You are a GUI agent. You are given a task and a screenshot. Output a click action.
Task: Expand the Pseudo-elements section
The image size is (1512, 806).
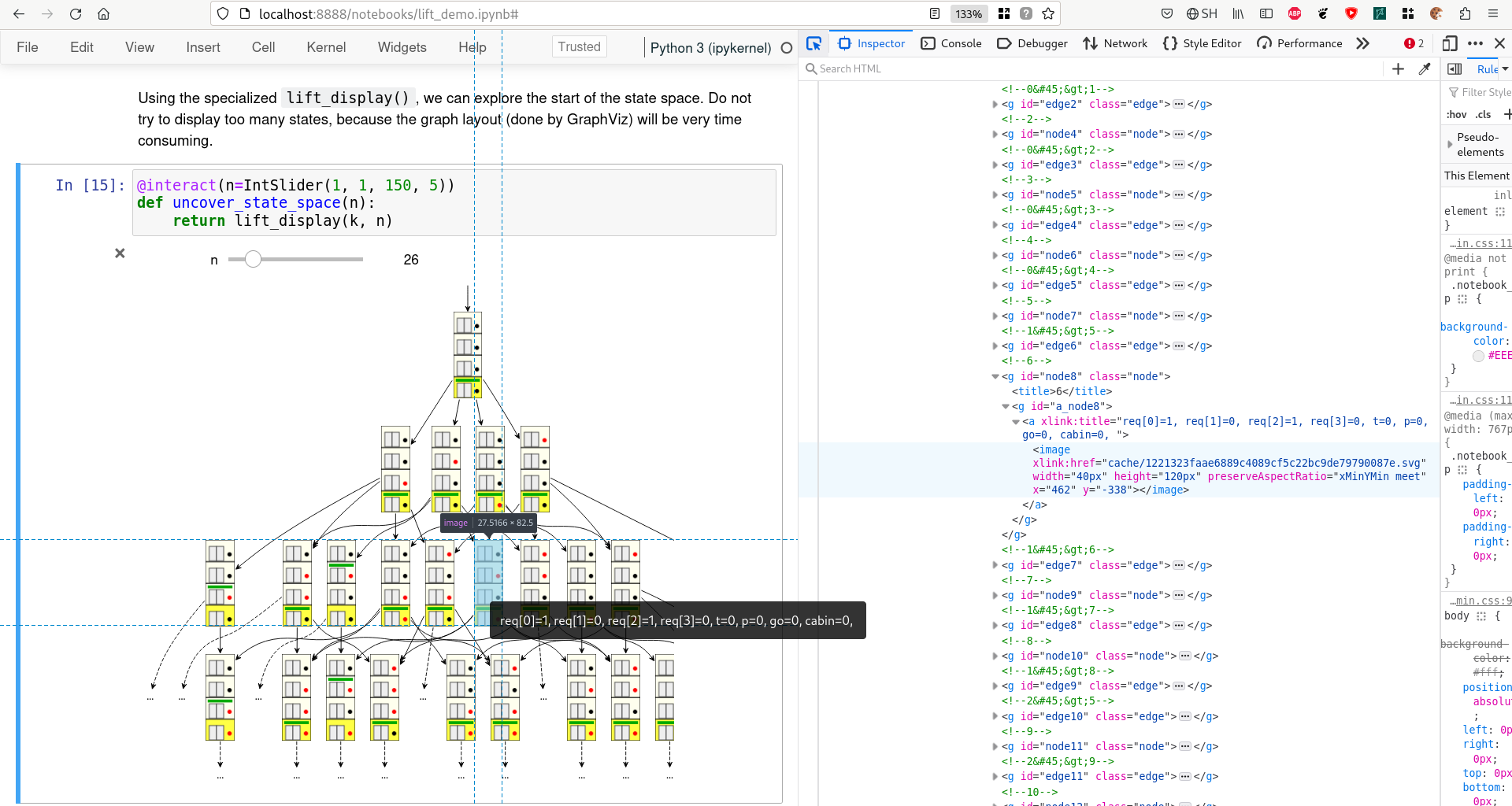click(1449, 144)
